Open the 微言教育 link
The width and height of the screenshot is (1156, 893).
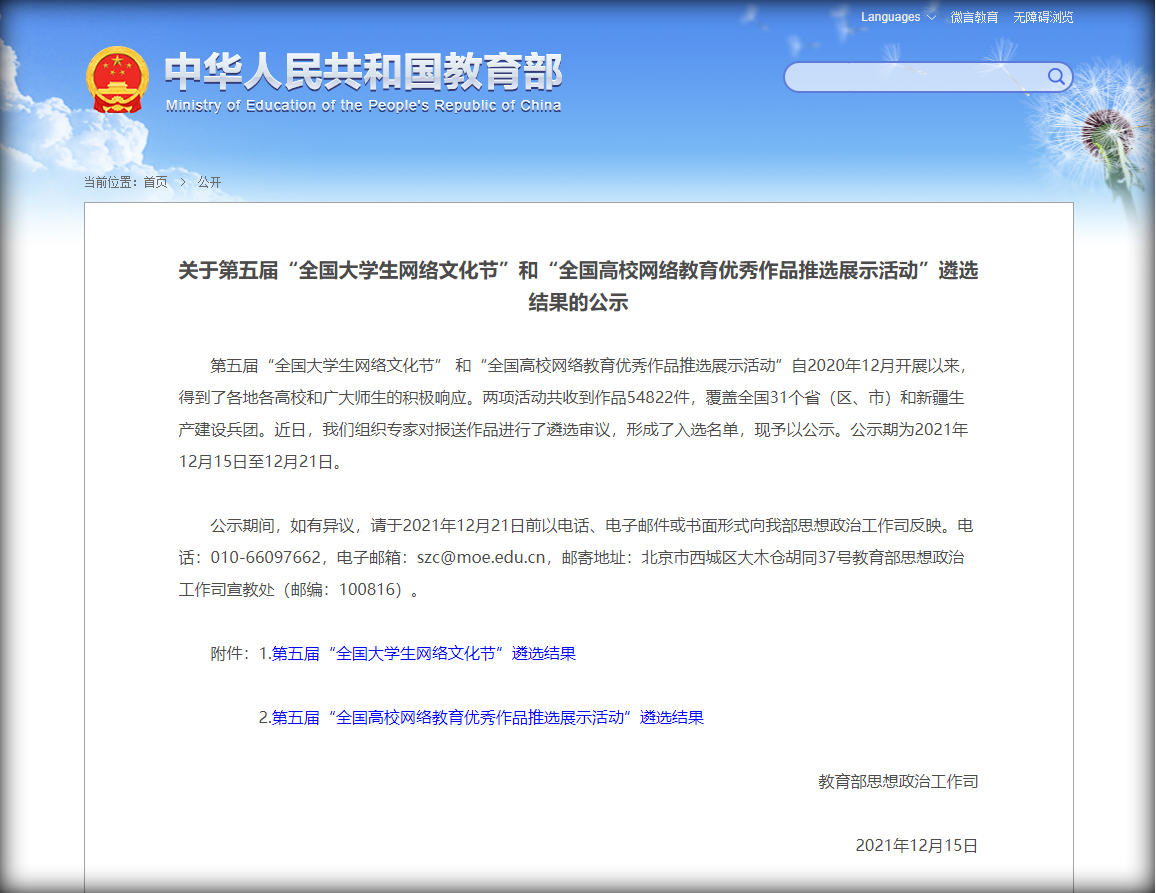974,18
